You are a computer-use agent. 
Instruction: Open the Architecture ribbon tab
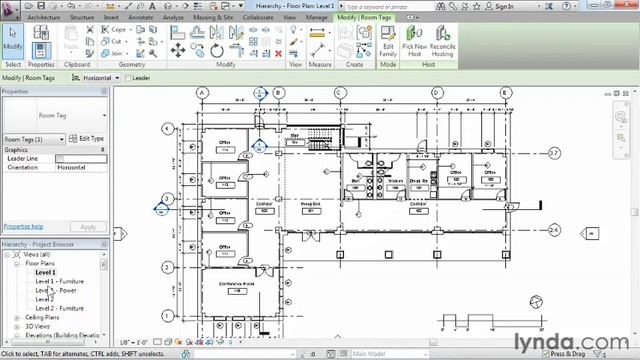click(x=44, y=18)
